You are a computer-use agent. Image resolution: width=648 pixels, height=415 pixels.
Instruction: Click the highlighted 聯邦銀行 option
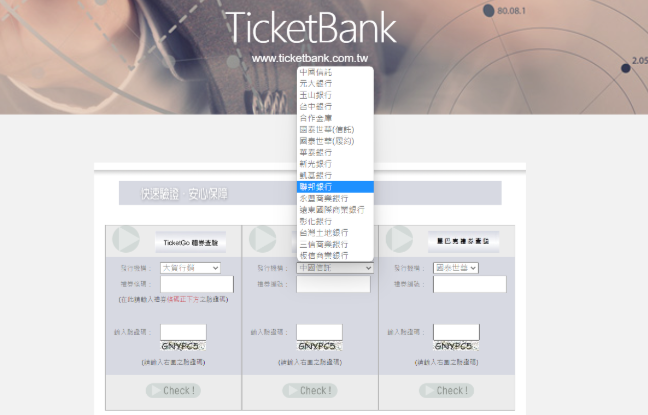[335, 187]
